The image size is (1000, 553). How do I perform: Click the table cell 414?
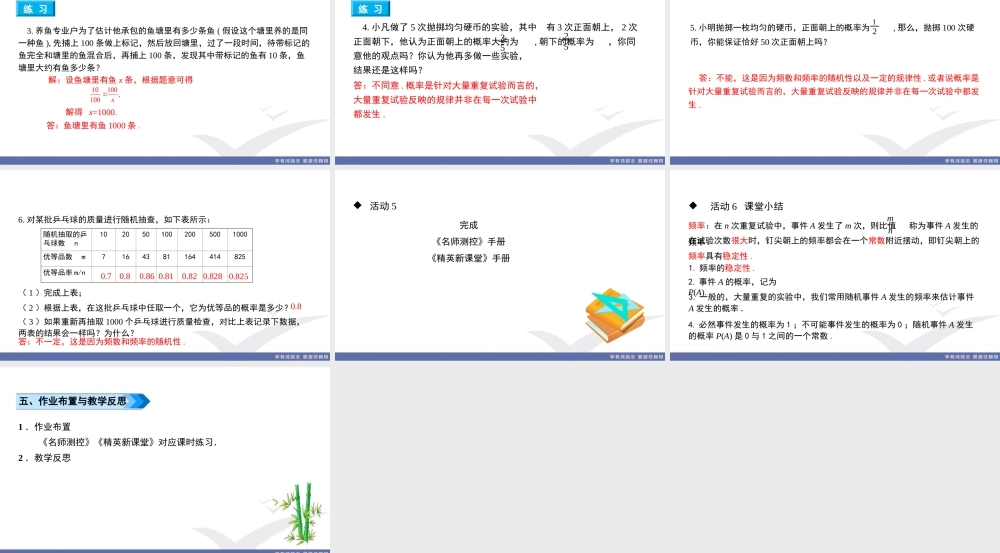[x=214, y=256]
